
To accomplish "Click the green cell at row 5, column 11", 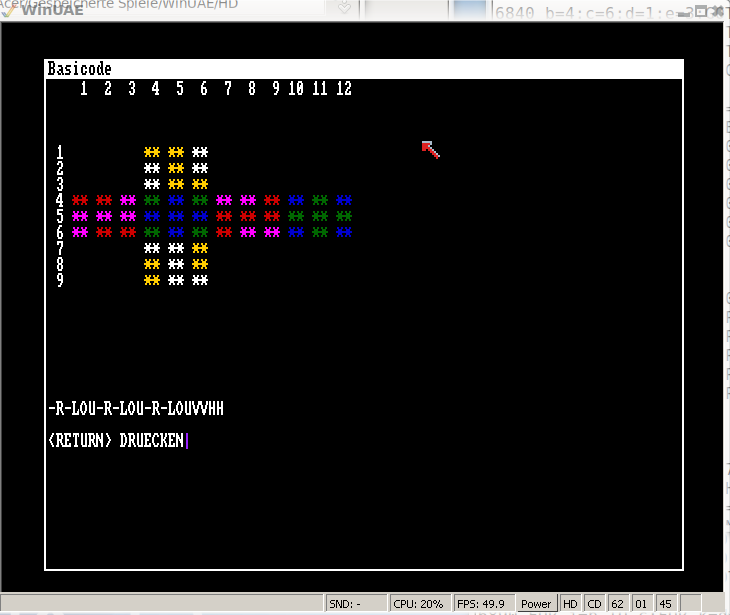I will [x=320, y=217].
